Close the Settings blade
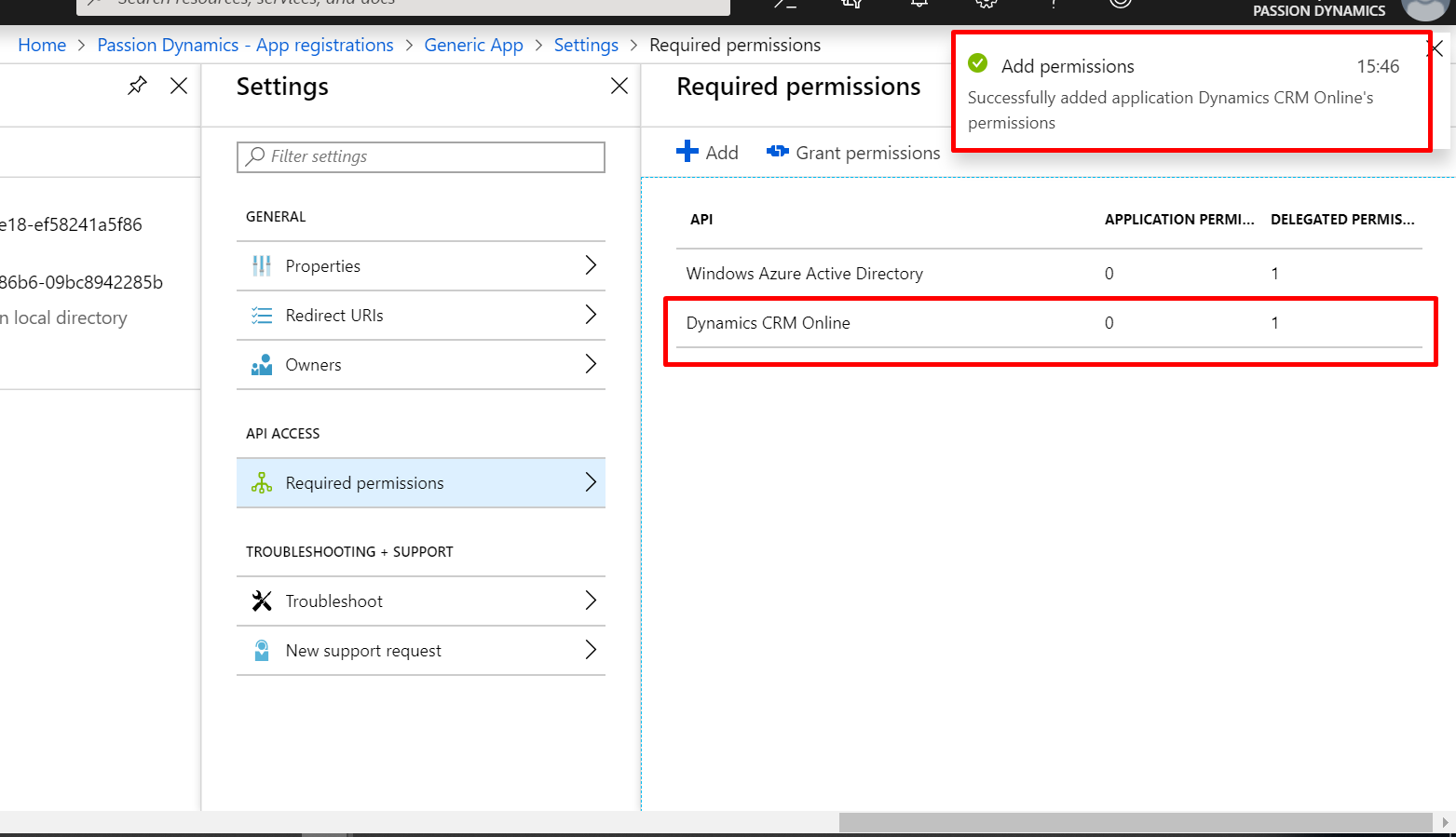The height and width of the screenshot is (837, 1456). tap(619, 86)
